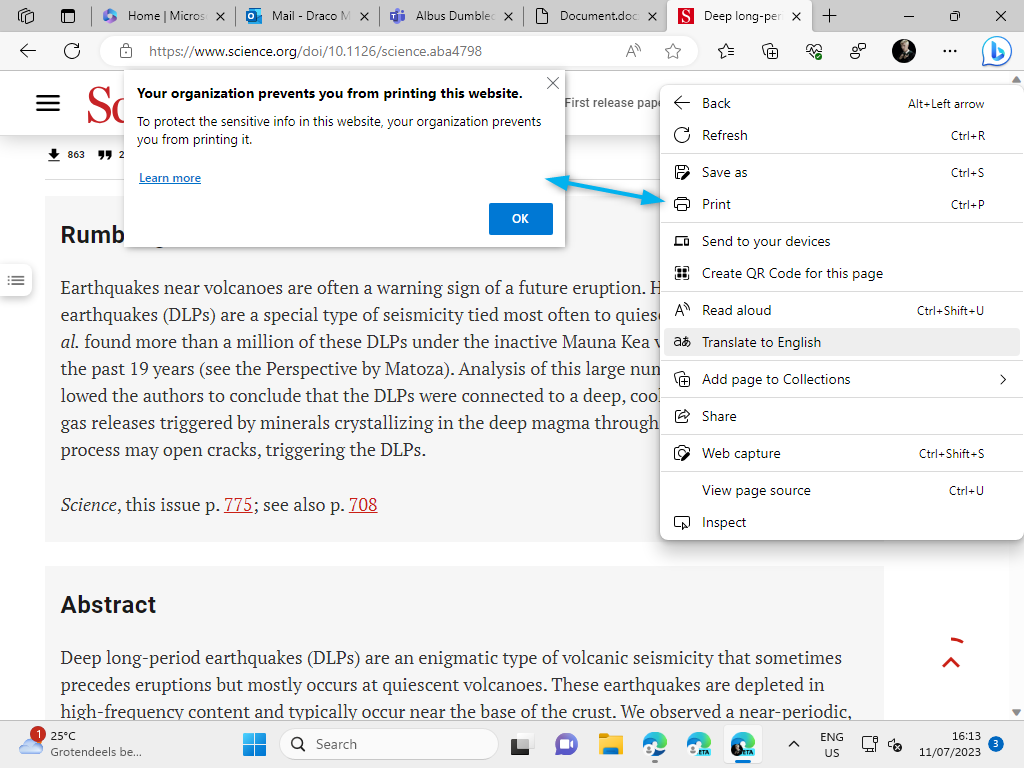
Task: Choose Translate to English menu item
Action: tap(761, 342)
